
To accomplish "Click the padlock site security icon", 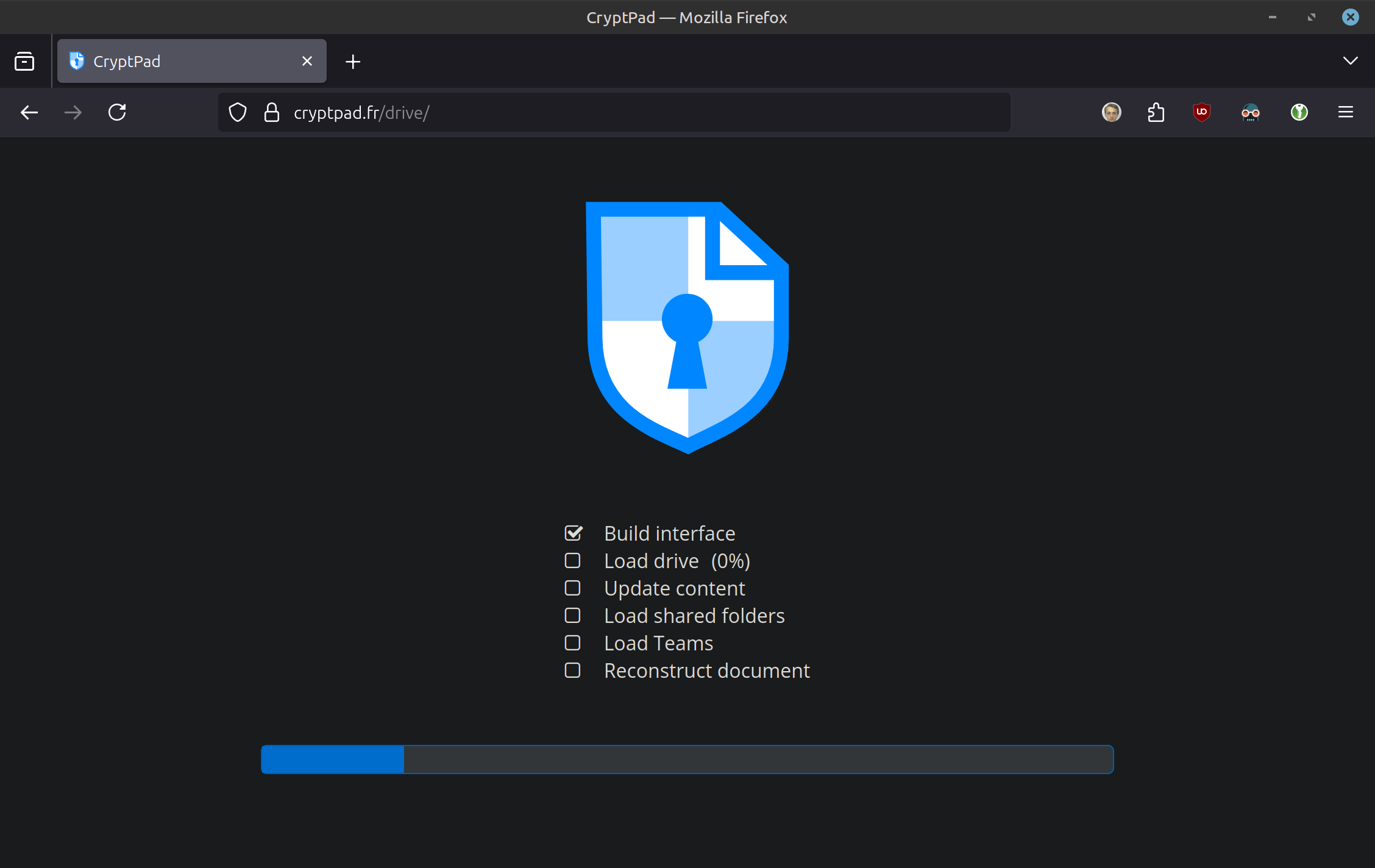I will [x=272, y=112].
